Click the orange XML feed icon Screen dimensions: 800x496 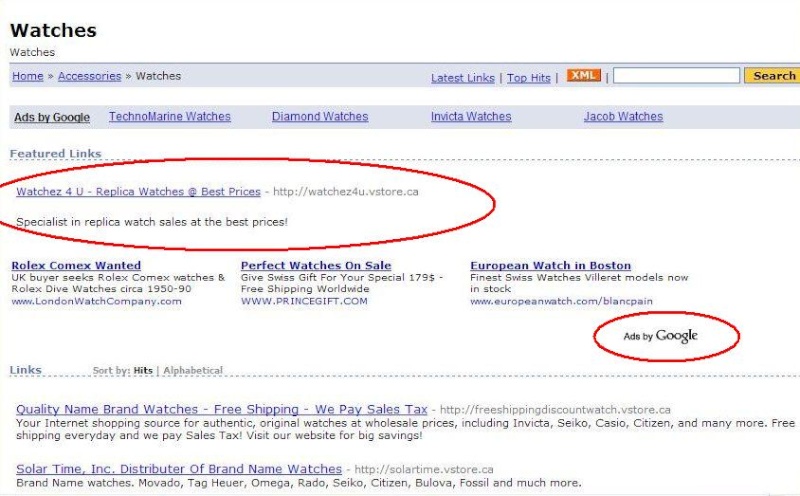pyautogui.click(x=584, y=76)
